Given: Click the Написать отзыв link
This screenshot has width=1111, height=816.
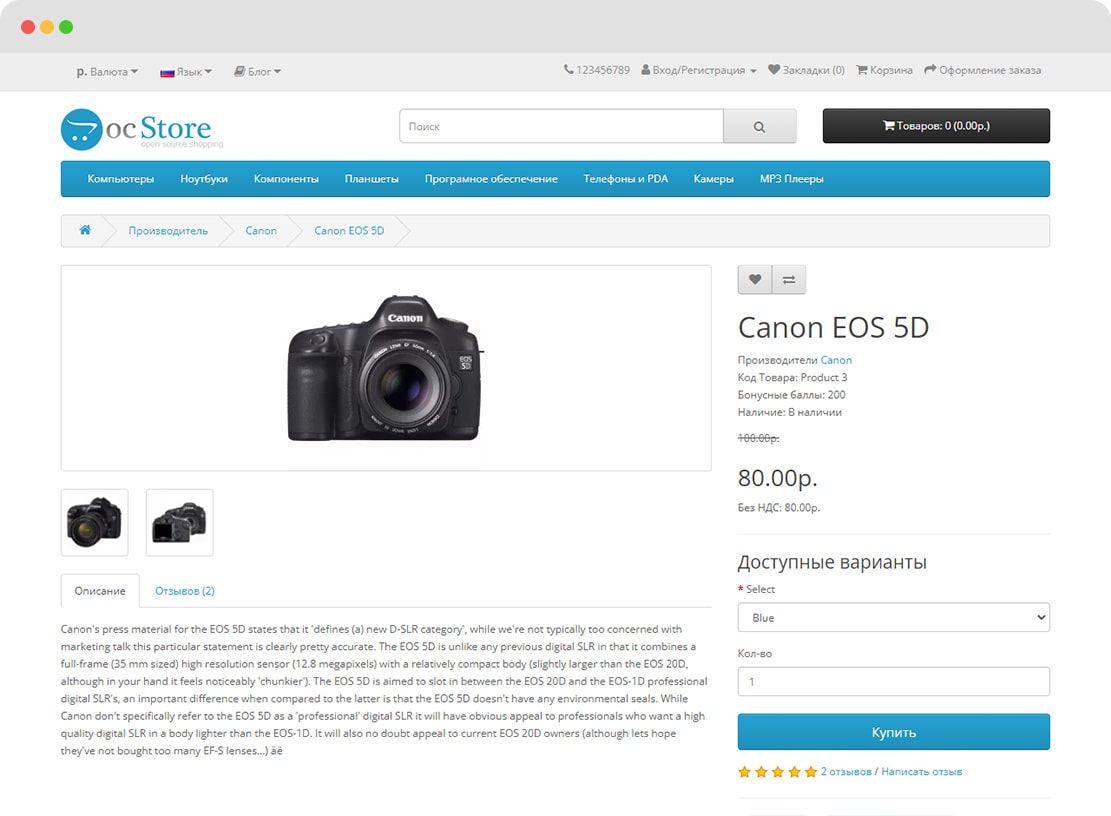Looking at the screenshot, I should pyautogui.click(x=922, y=771).
